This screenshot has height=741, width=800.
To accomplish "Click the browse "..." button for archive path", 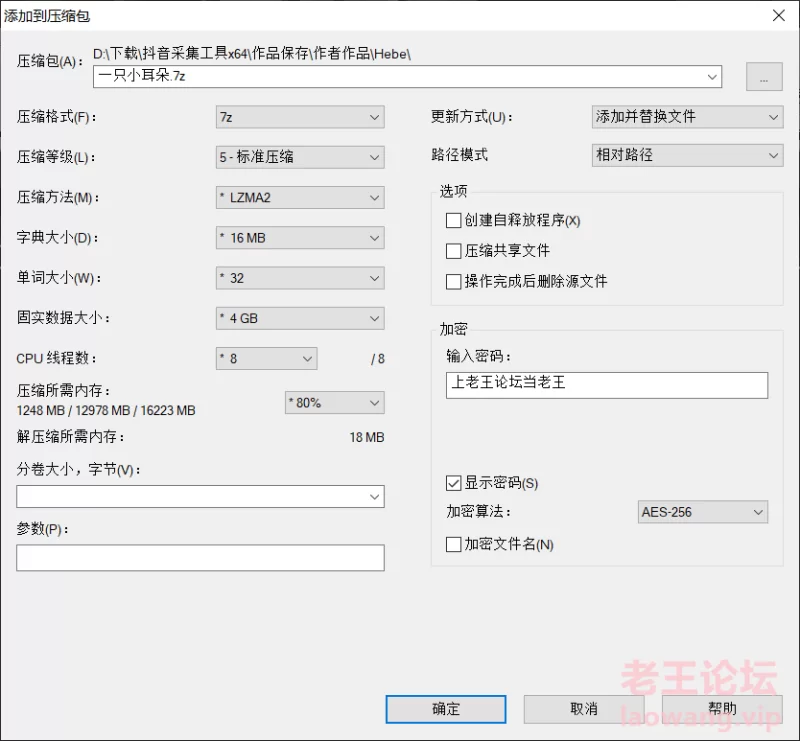I will pos(764,77).
